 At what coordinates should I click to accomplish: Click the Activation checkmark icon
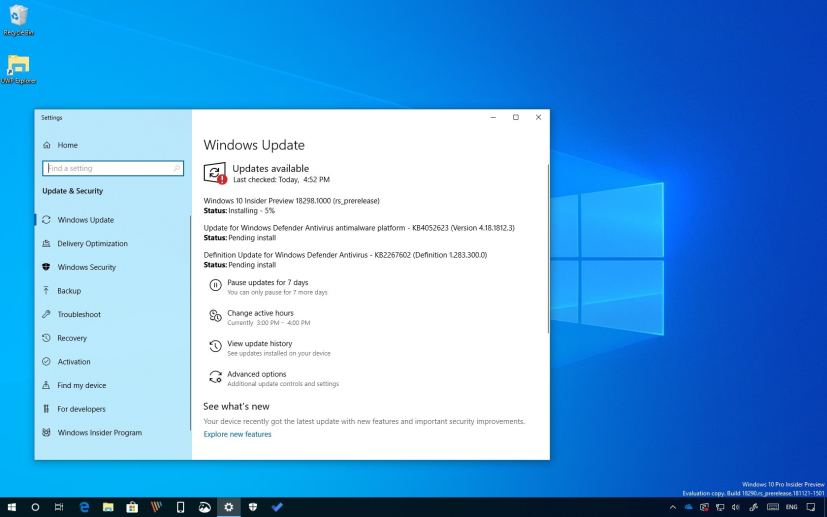[x=46, y=362]
